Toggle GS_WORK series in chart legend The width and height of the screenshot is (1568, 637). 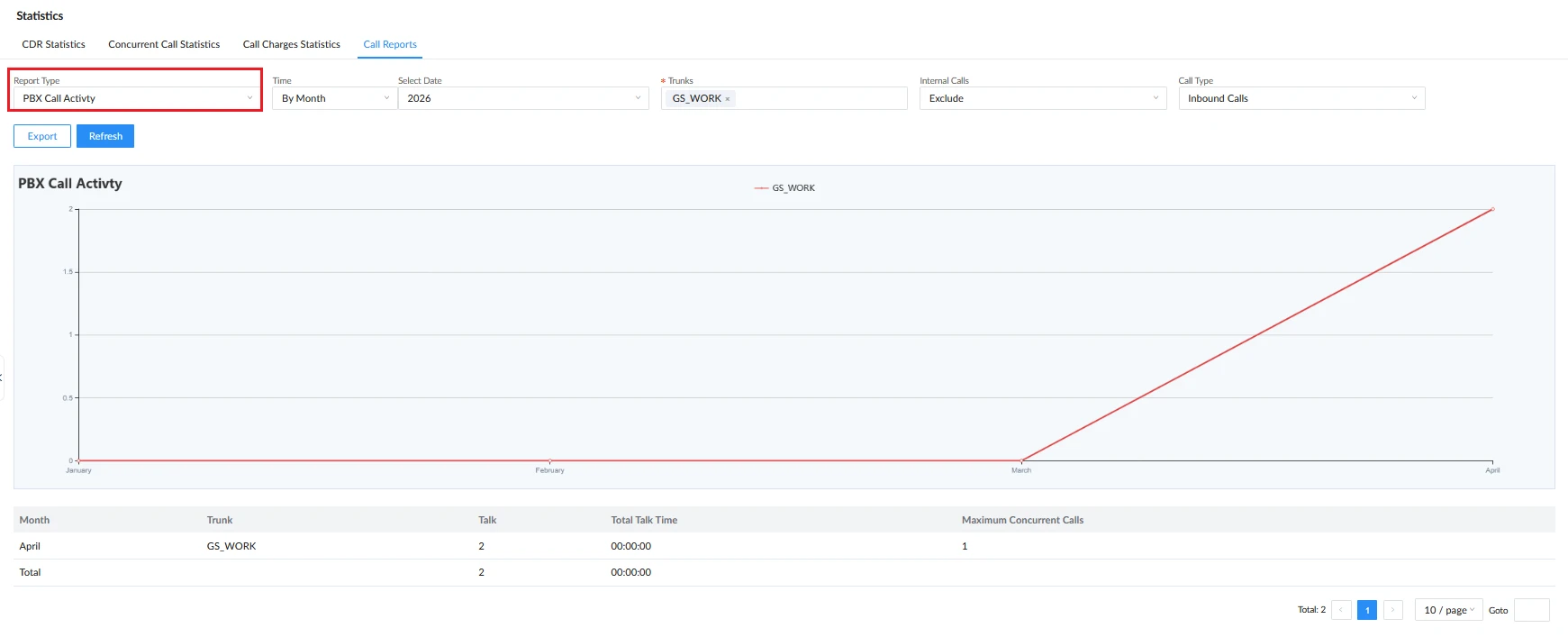(784, 188)
